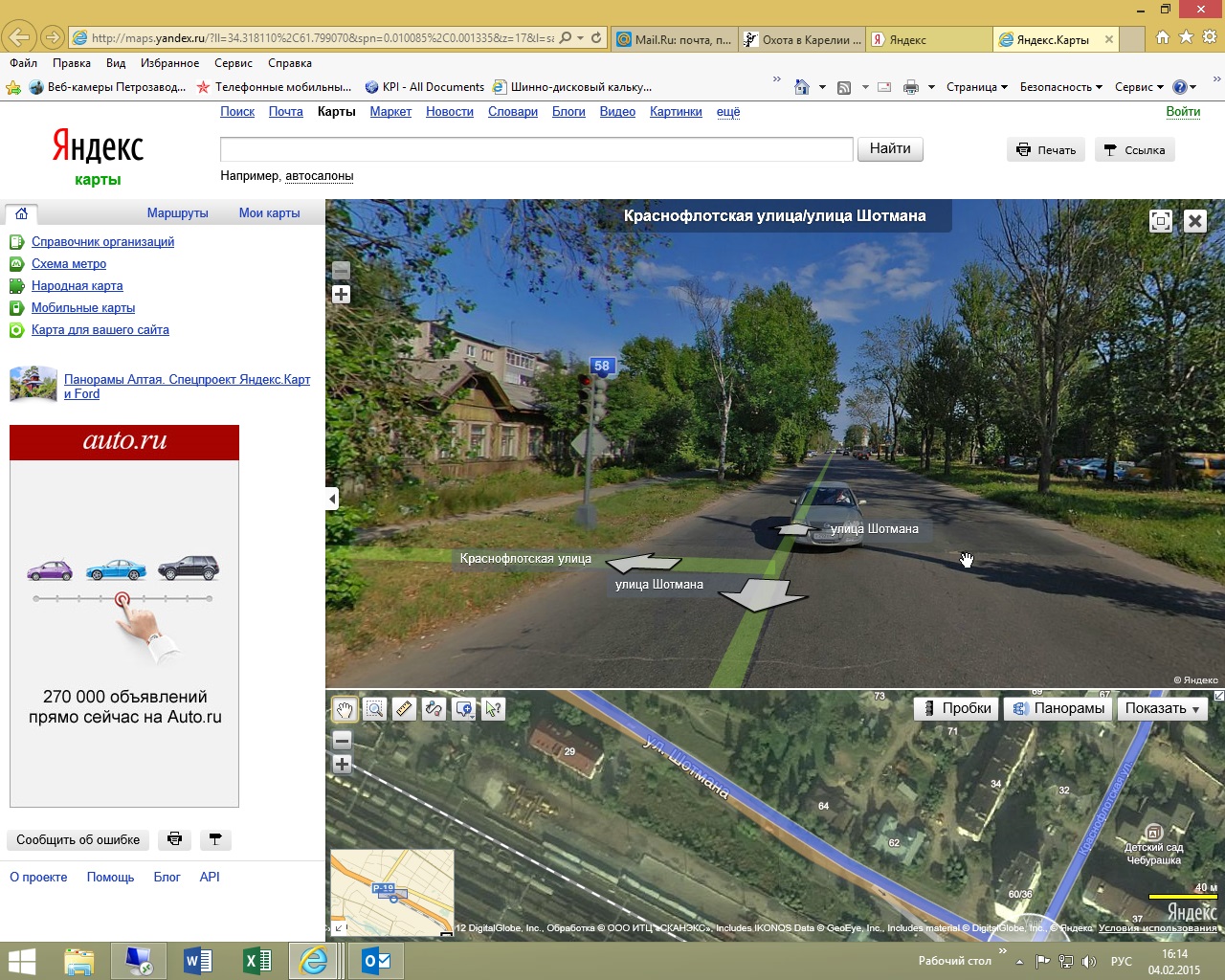Select the ruler distance measuring tool
The image size is (1225, 980).
click(404, 709)
